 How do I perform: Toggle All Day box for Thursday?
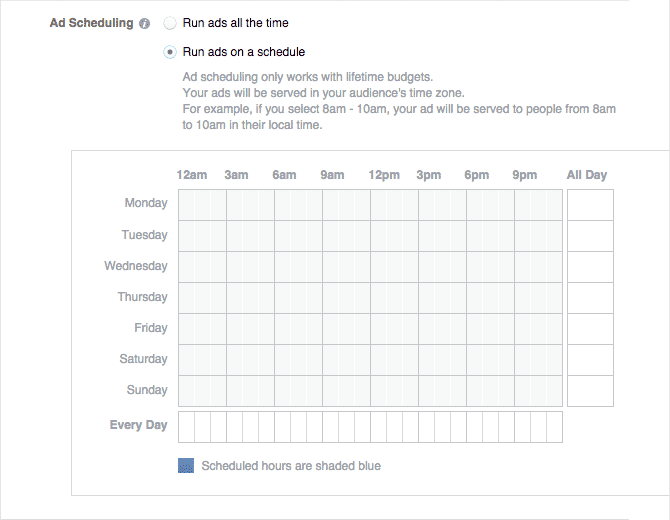tap(591, 298)
